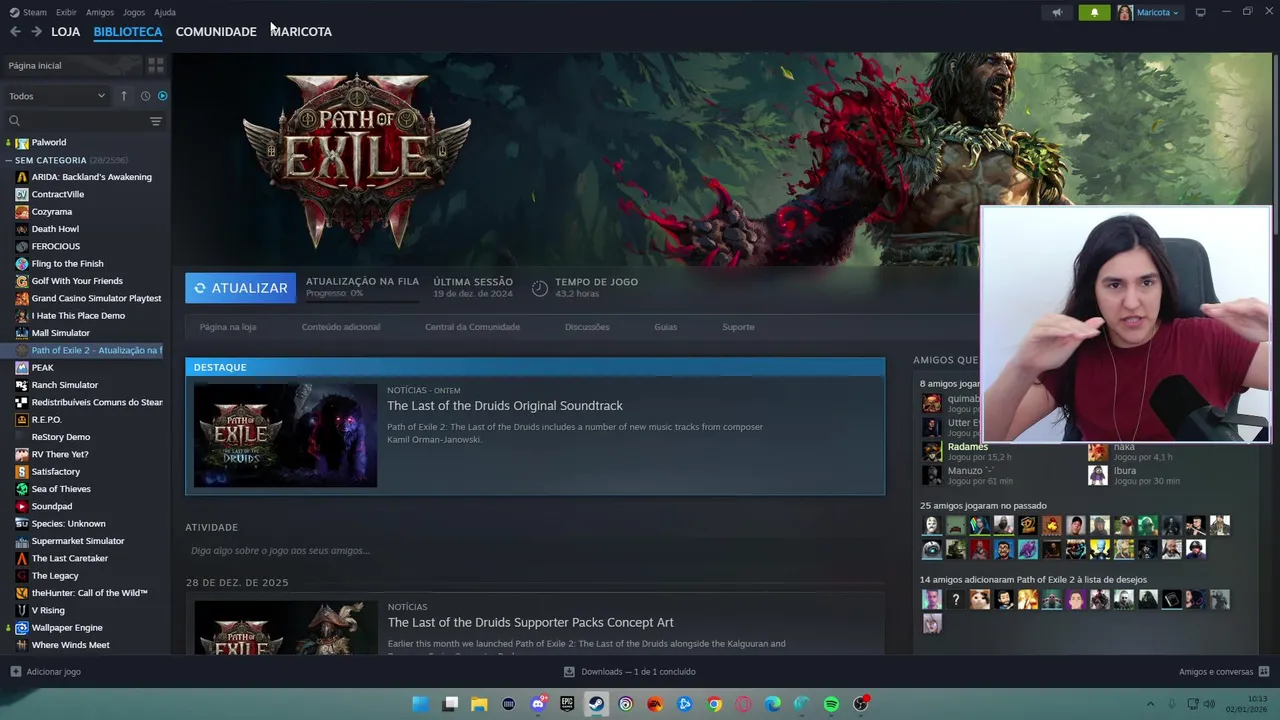Click the sort ascending arrow in library filter
Viewport: 1280px width, 720px height.
pyautogui.click(x=124, y=96)
